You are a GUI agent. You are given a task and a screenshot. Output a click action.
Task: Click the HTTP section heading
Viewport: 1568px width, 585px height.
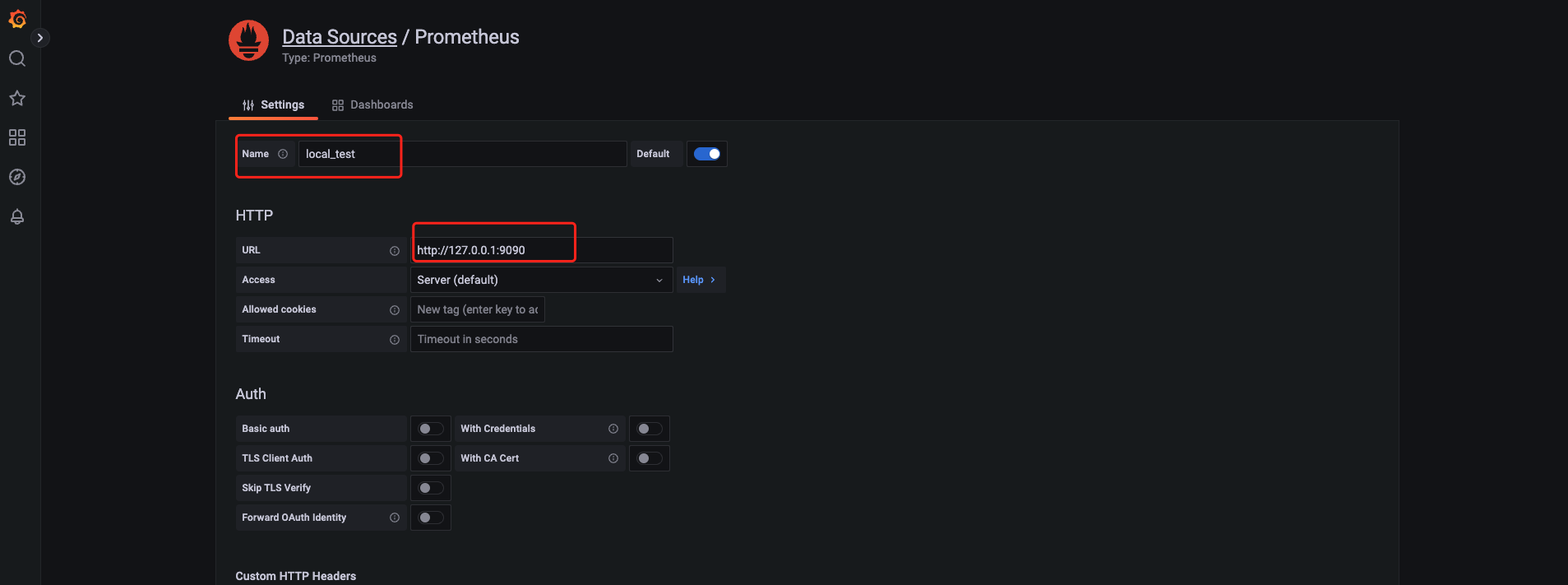(254, 216)
